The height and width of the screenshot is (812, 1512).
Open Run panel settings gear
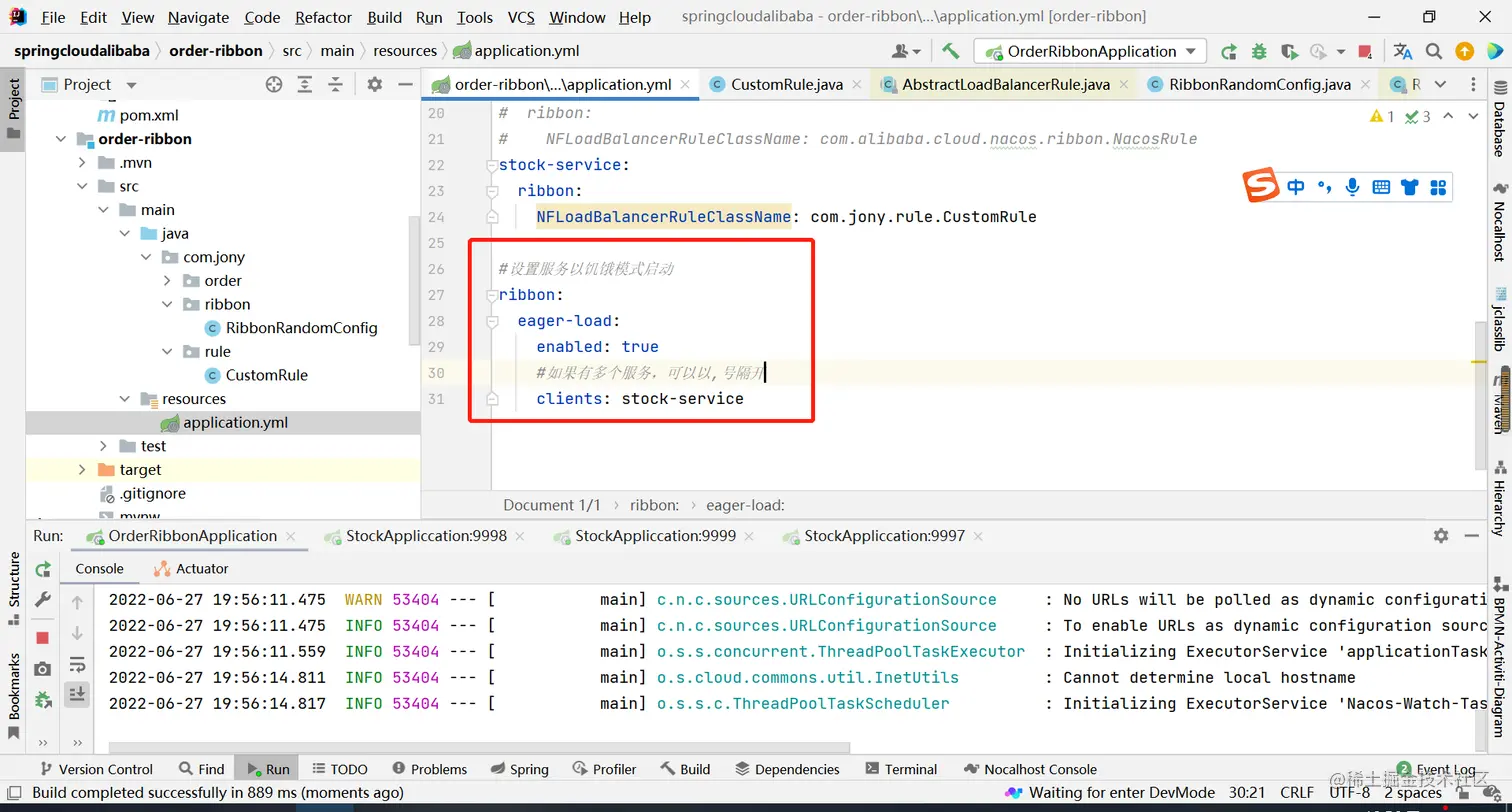tap(1441, 536)
